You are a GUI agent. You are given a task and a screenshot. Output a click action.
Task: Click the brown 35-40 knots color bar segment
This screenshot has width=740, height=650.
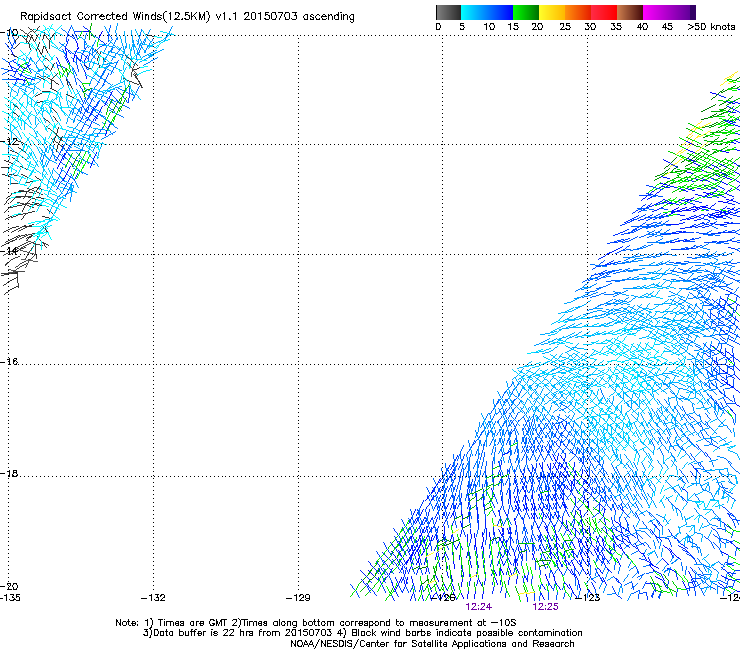(x=630, y=12)
